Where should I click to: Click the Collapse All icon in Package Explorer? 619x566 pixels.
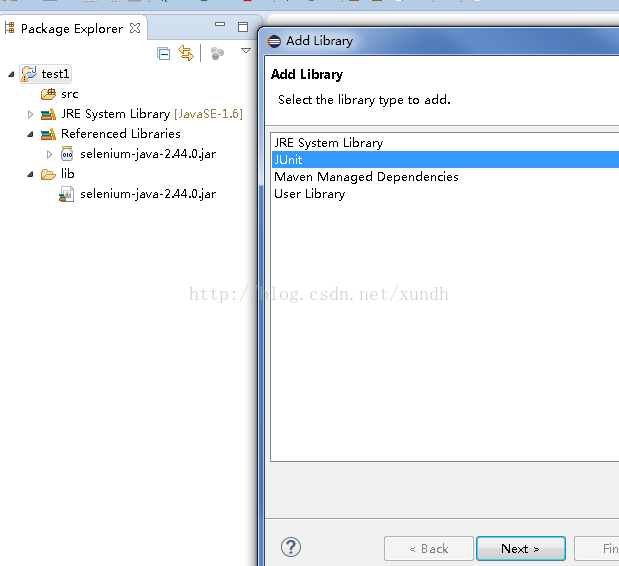[x=163, y=53]
